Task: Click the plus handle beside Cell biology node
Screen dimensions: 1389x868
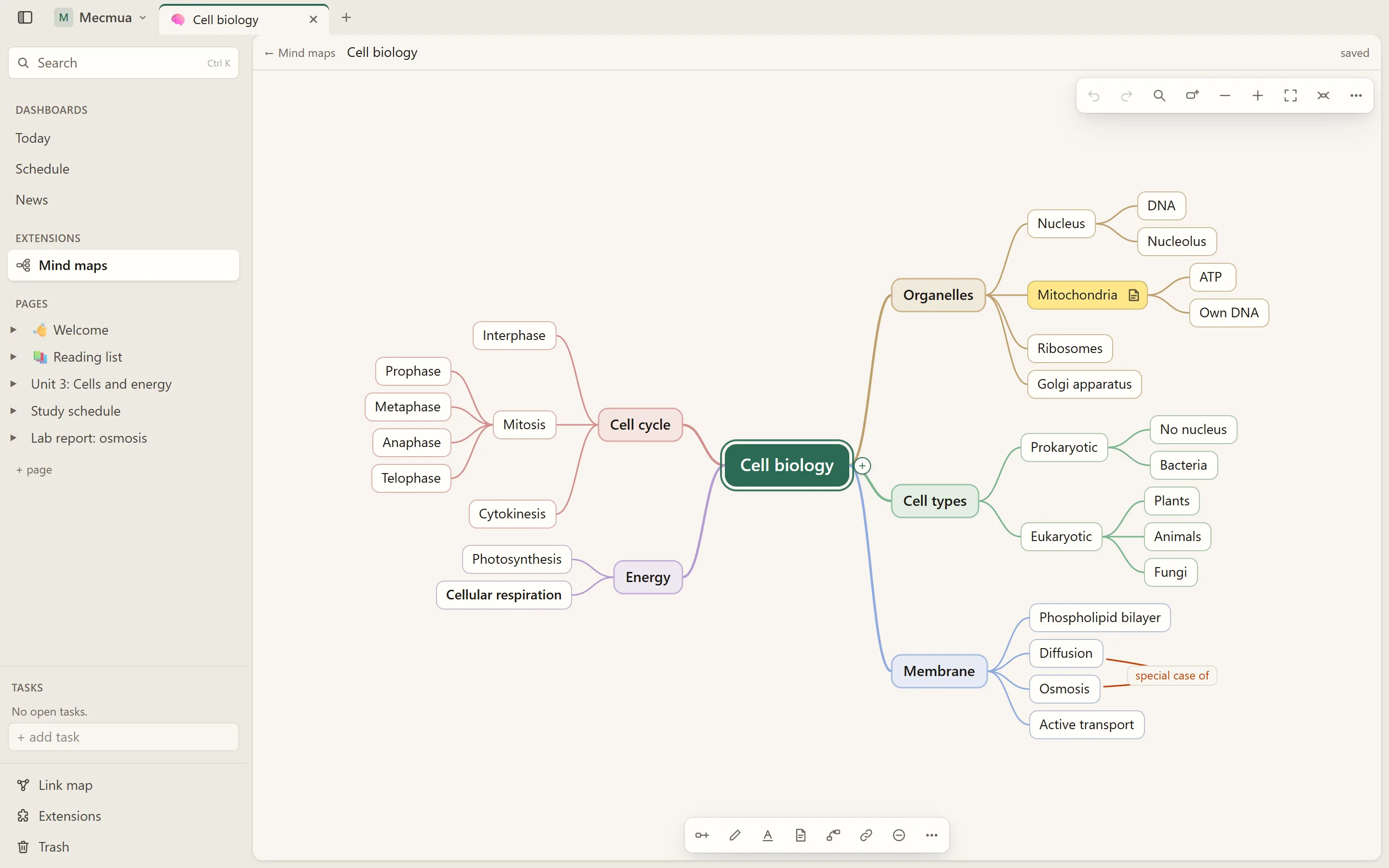Action: 862,465
